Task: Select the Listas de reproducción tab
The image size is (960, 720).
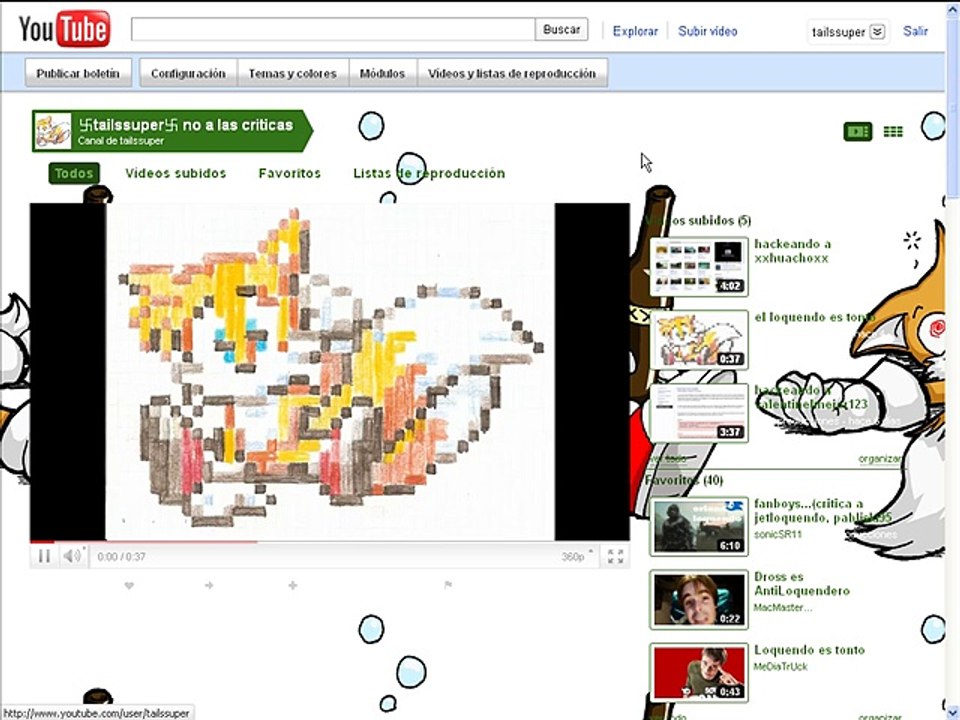Action: pos(429,173)
